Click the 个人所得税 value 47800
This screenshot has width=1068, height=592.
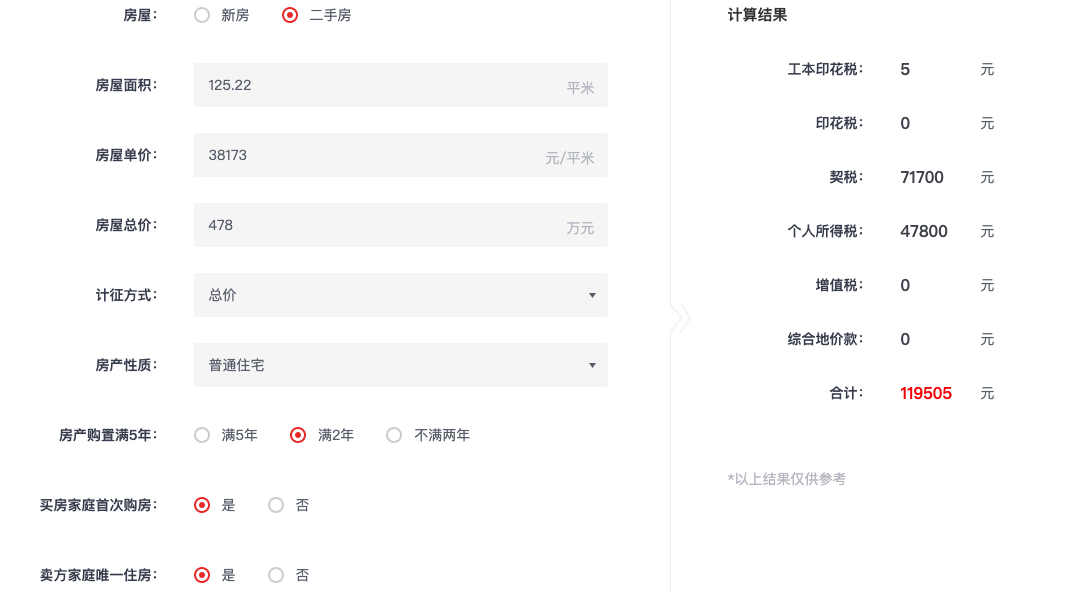[924, 231]
